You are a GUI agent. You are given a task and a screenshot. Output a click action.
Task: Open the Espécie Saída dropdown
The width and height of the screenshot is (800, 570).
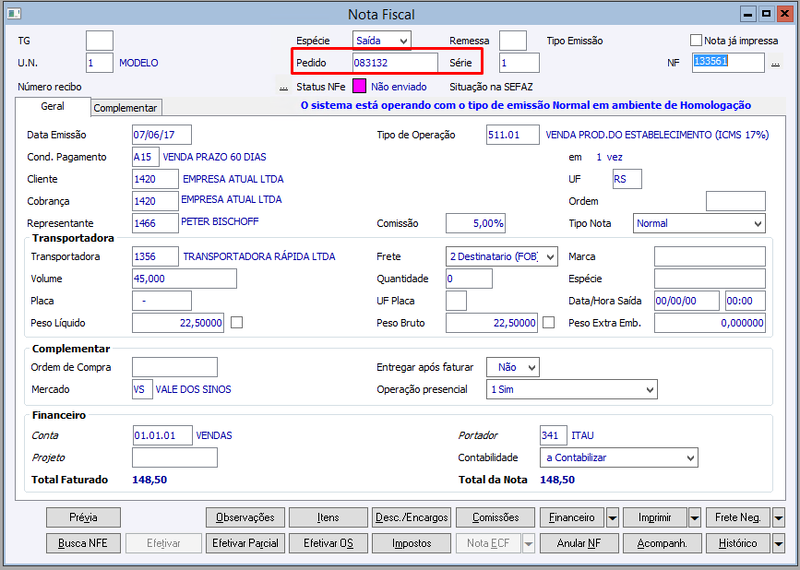pos(382,41)
